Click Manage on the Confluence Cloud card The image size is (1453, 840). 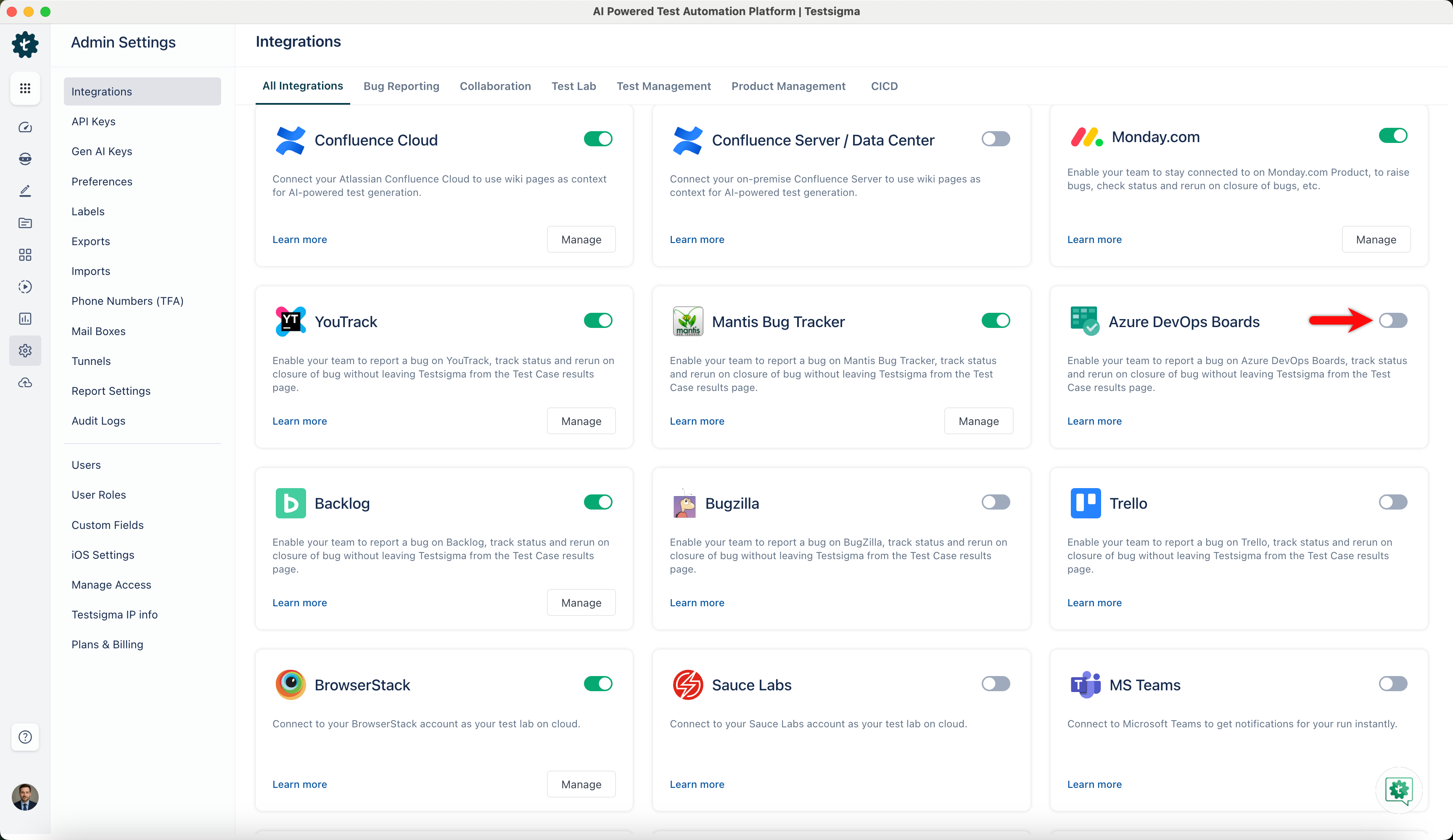tap(581, 239)
